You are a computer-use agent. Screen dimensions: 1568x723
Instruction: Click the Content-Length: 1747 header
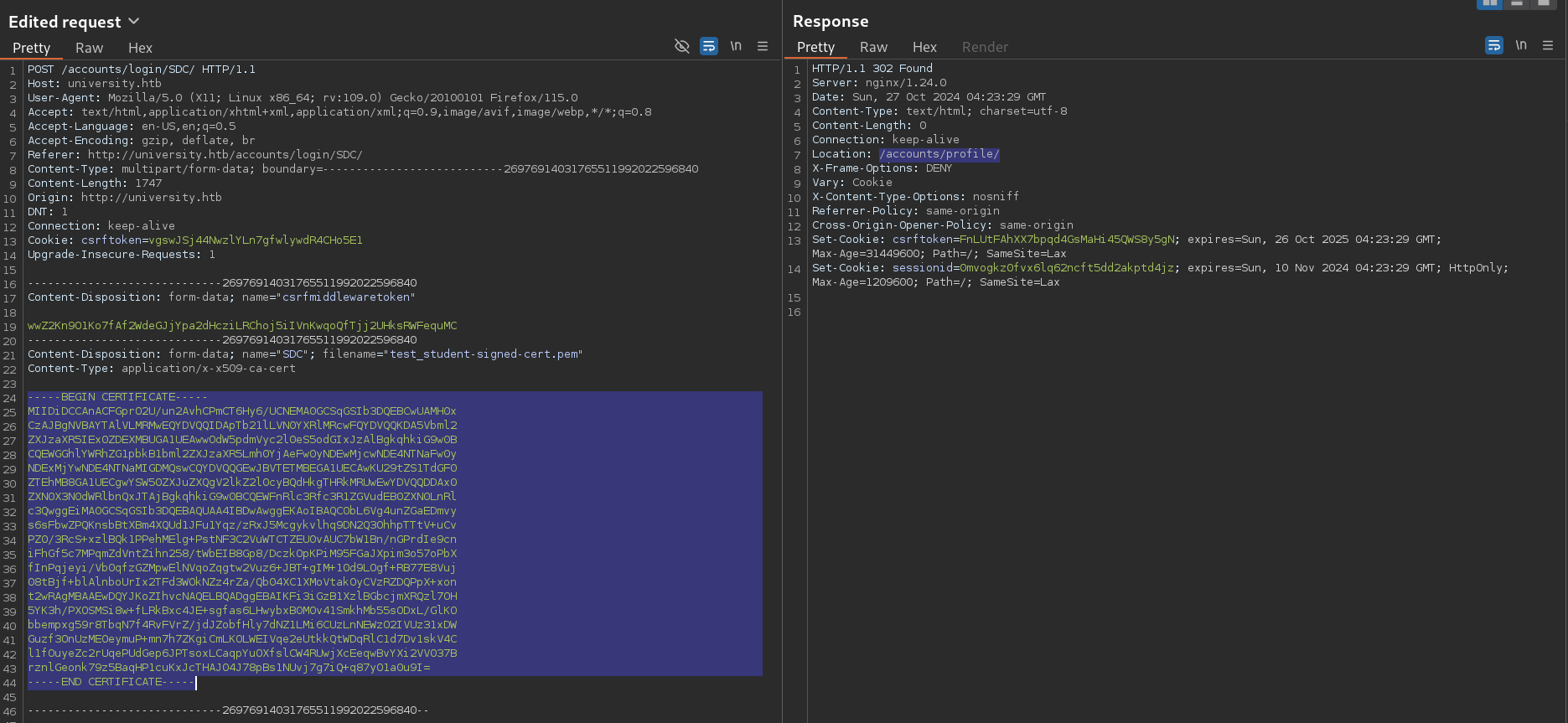(x=95, y=183)
